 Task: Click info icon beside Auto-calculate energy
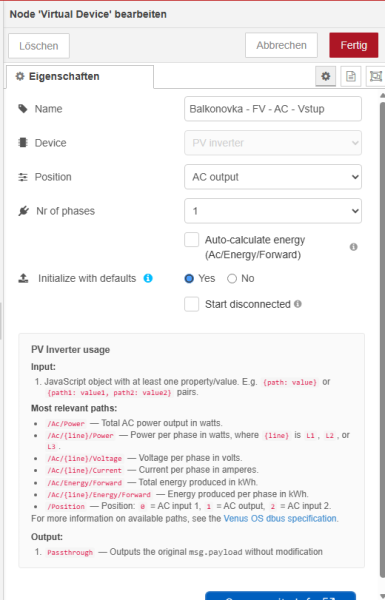[354, 247]
